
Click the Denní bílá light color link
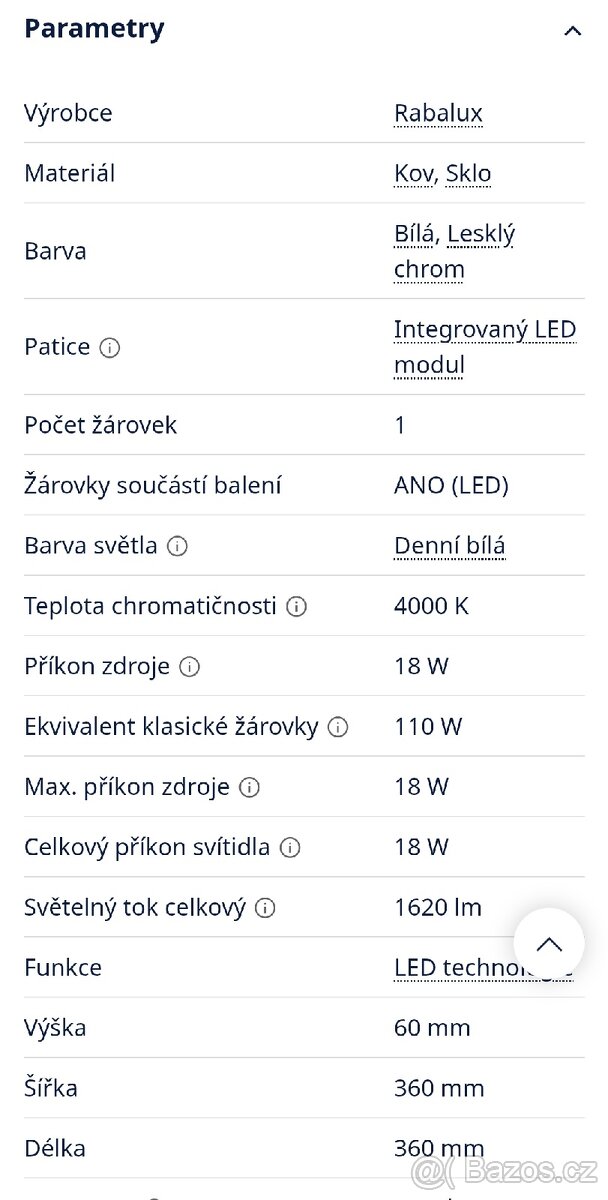(x=450, y=545)
